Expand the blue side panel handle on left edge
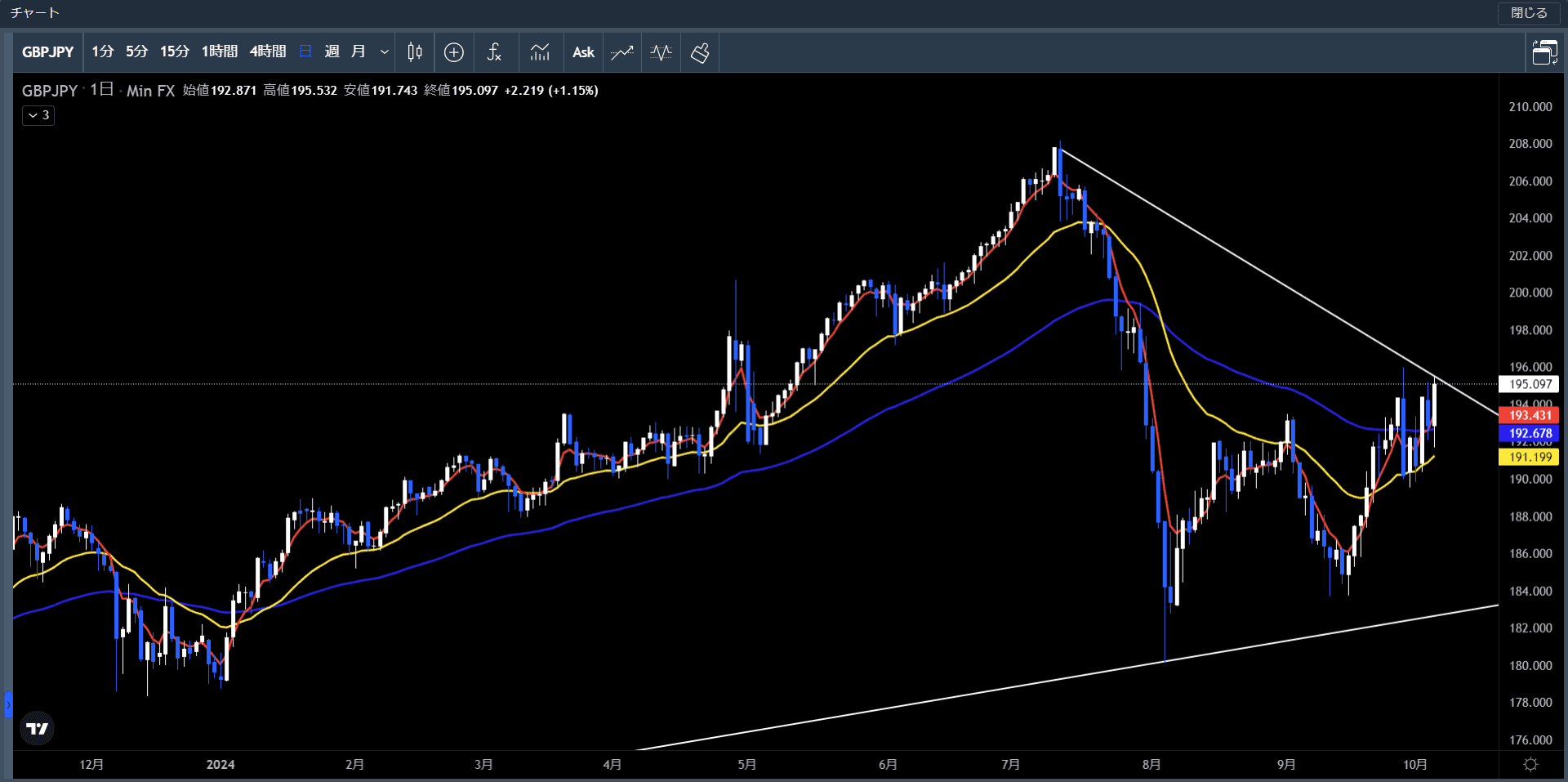 click(8, 704)
